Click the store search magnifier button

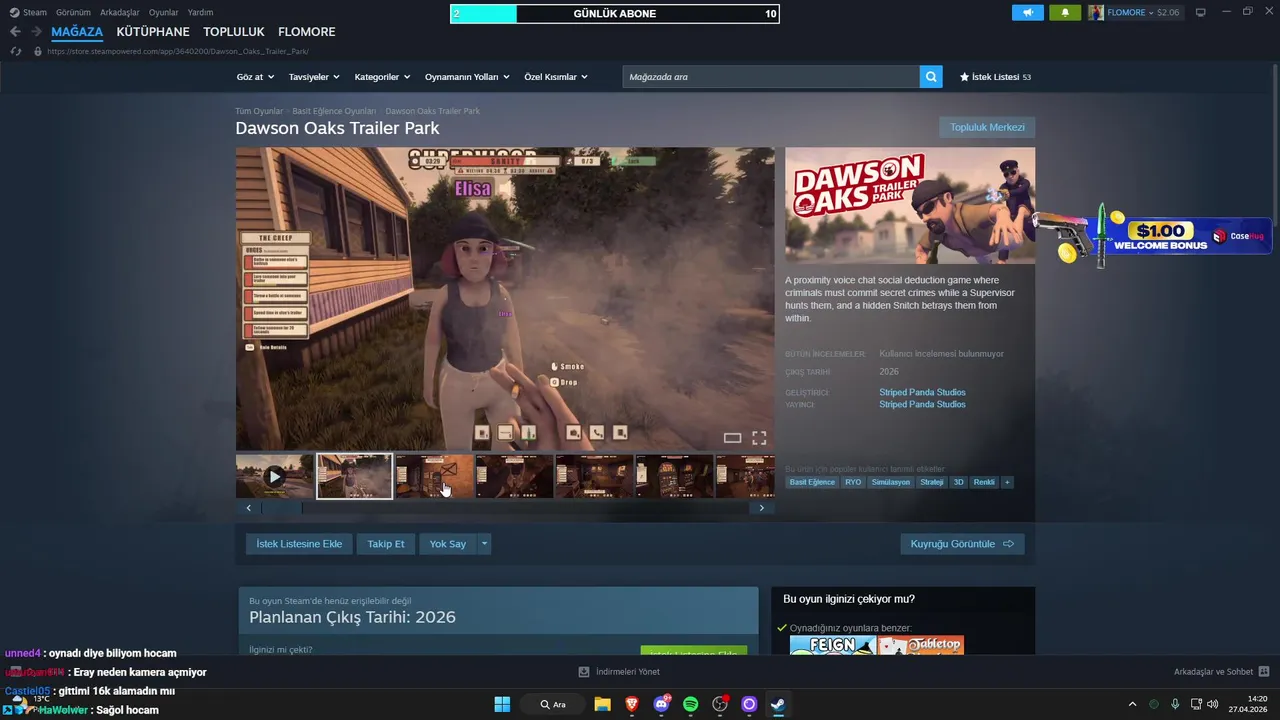[x=931, y=77]
